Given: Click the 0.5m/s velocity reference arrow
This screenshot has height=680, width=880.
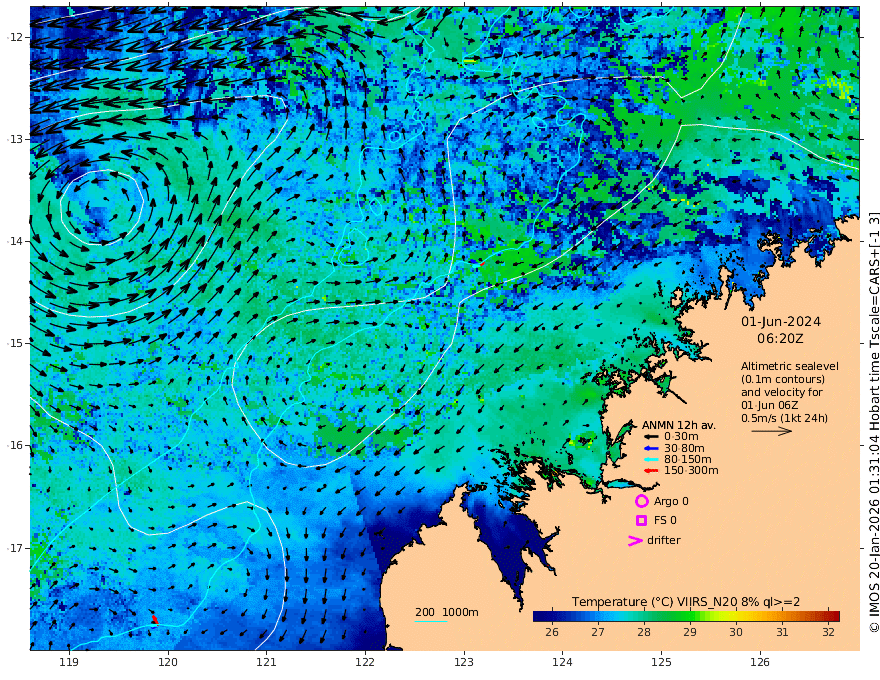Looking at the screenshot, I should pyautogui.click(x=772, y=431).
